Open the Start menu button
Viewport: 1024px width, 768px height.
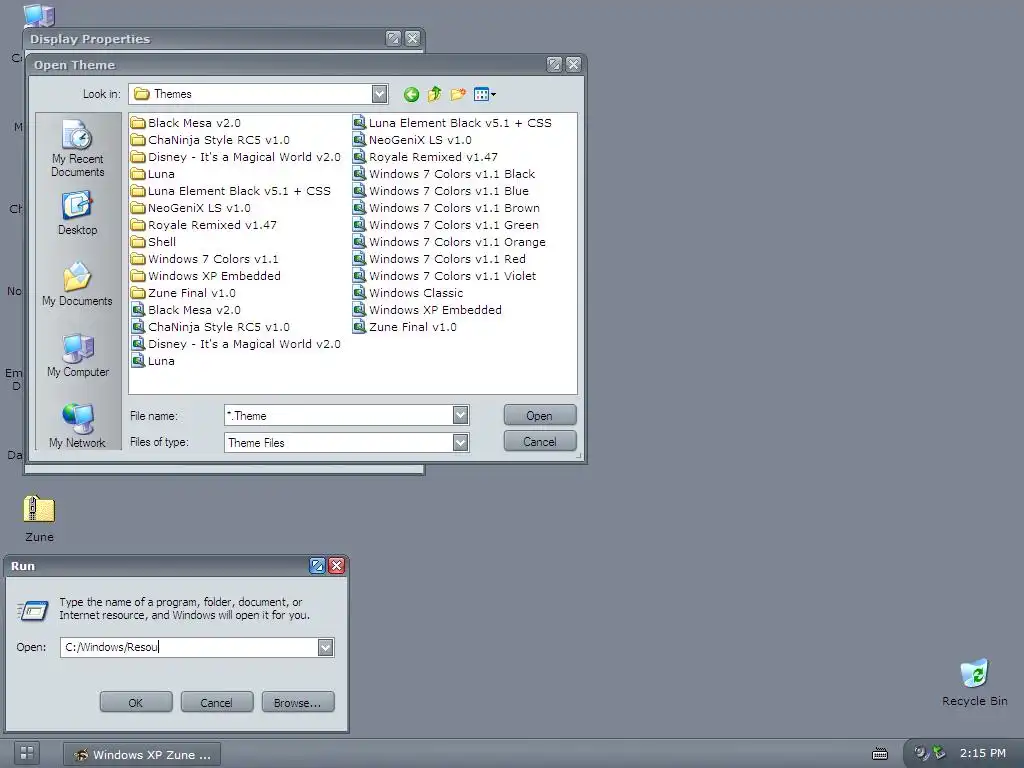(x=27, y=753)
